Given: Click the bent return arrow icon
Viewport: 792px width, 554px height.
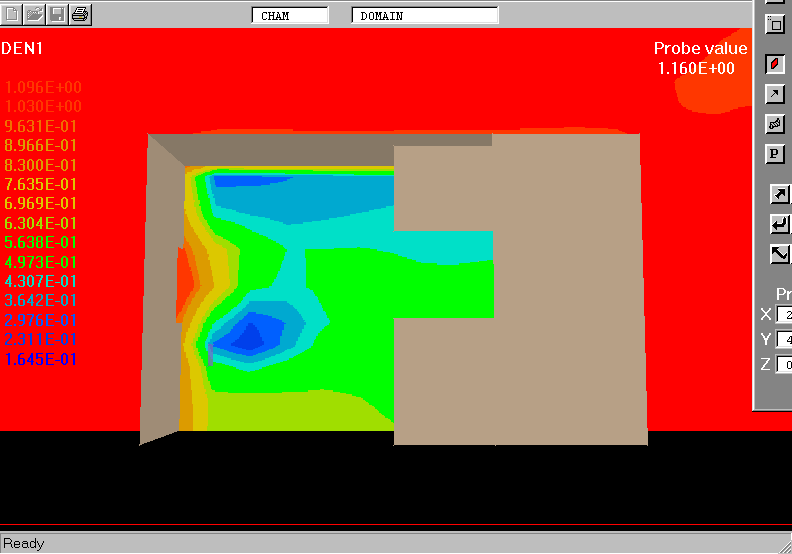Looking at the screenshot, I should pos(780,224).
